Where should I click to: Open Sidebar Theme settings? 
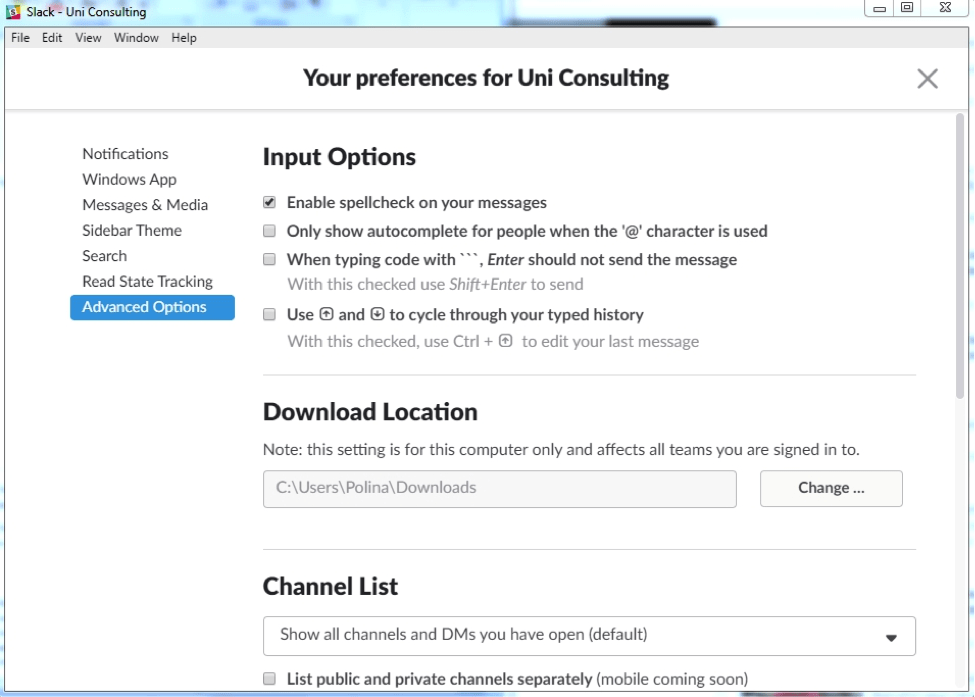tap(132, 230)
